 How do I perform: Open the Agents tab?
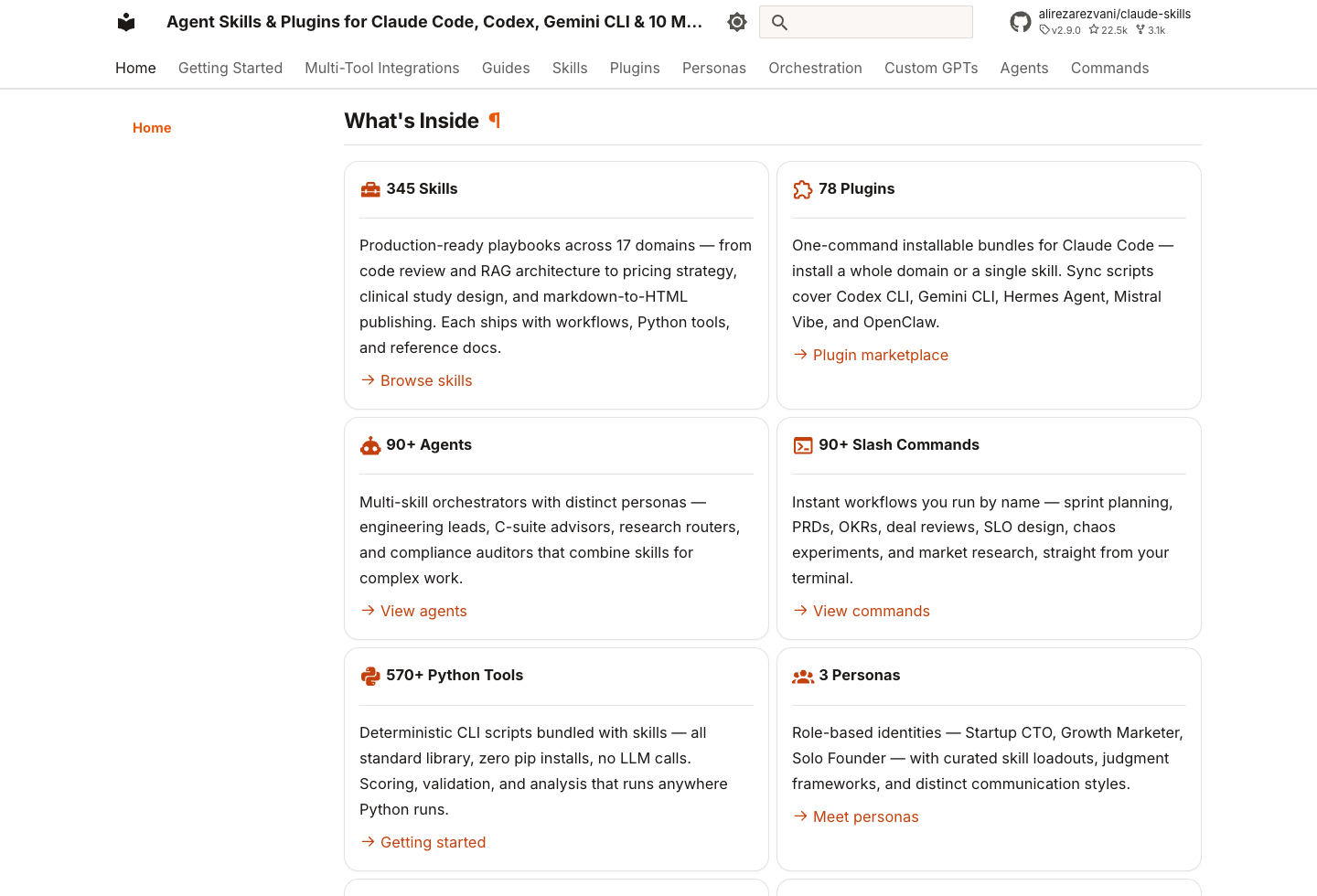pos(1024,68)
